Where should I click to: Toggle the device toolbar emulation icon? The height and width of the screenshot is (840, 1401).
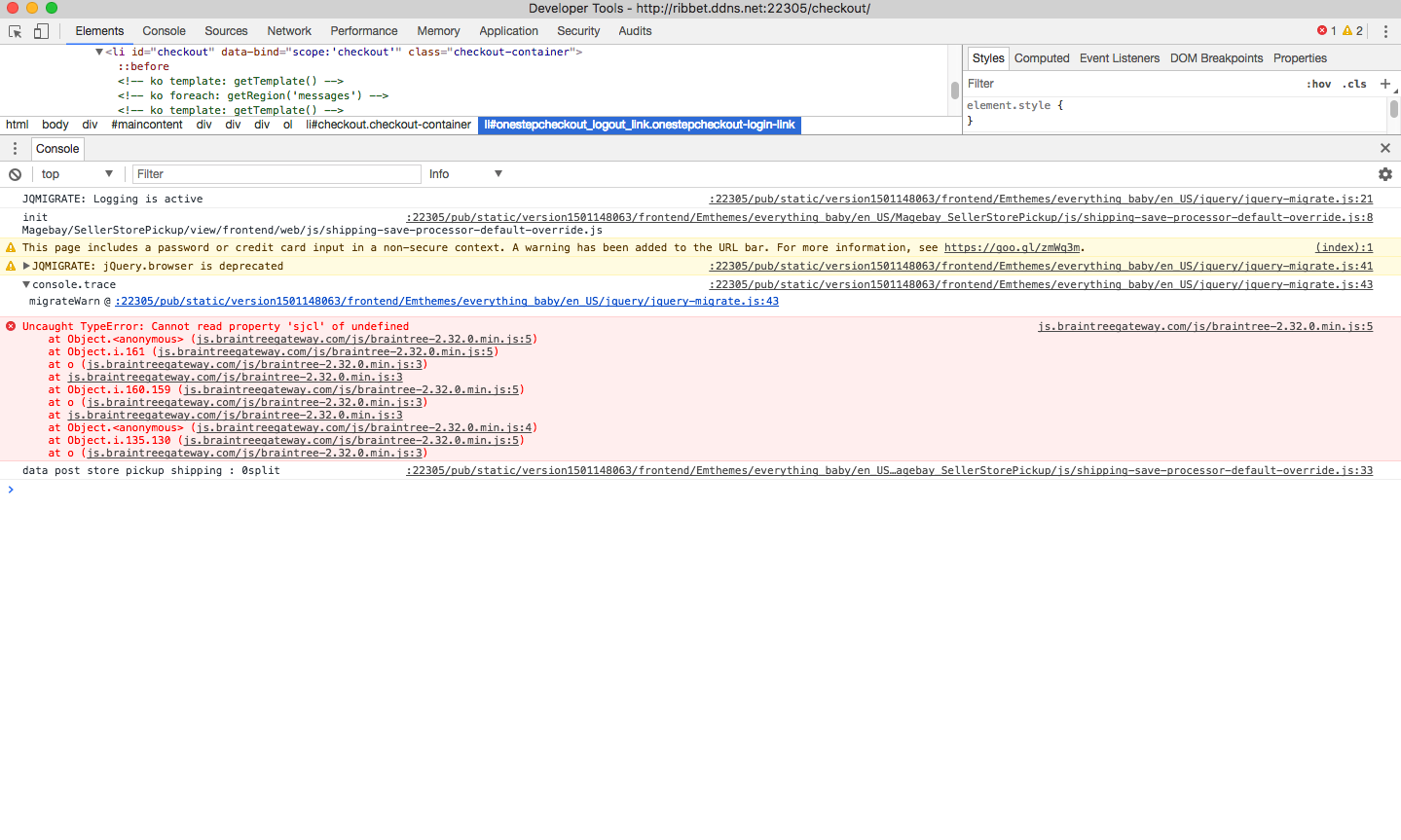39,31
